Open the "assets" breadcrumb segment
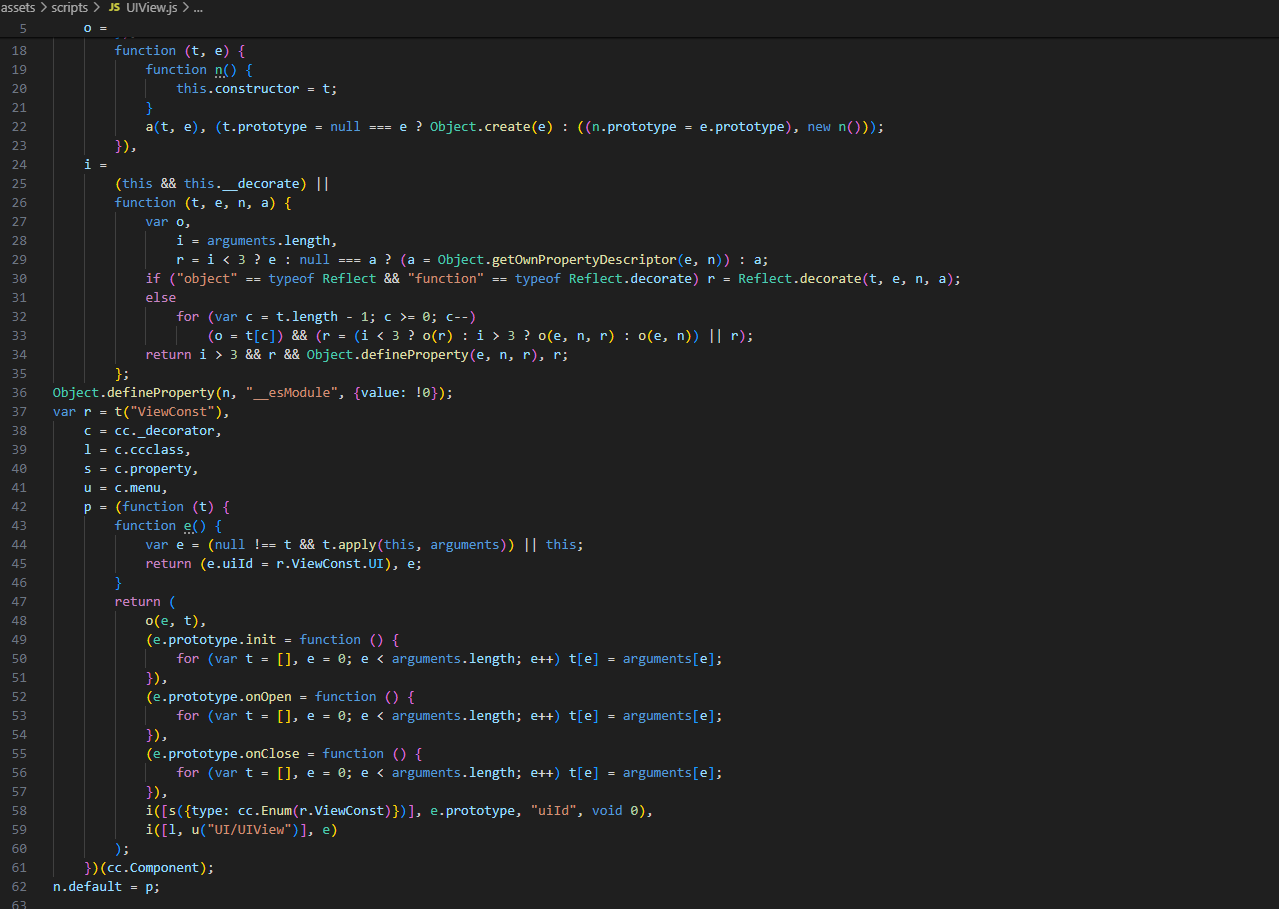1279x909 pixels. [x=18, y=8]
